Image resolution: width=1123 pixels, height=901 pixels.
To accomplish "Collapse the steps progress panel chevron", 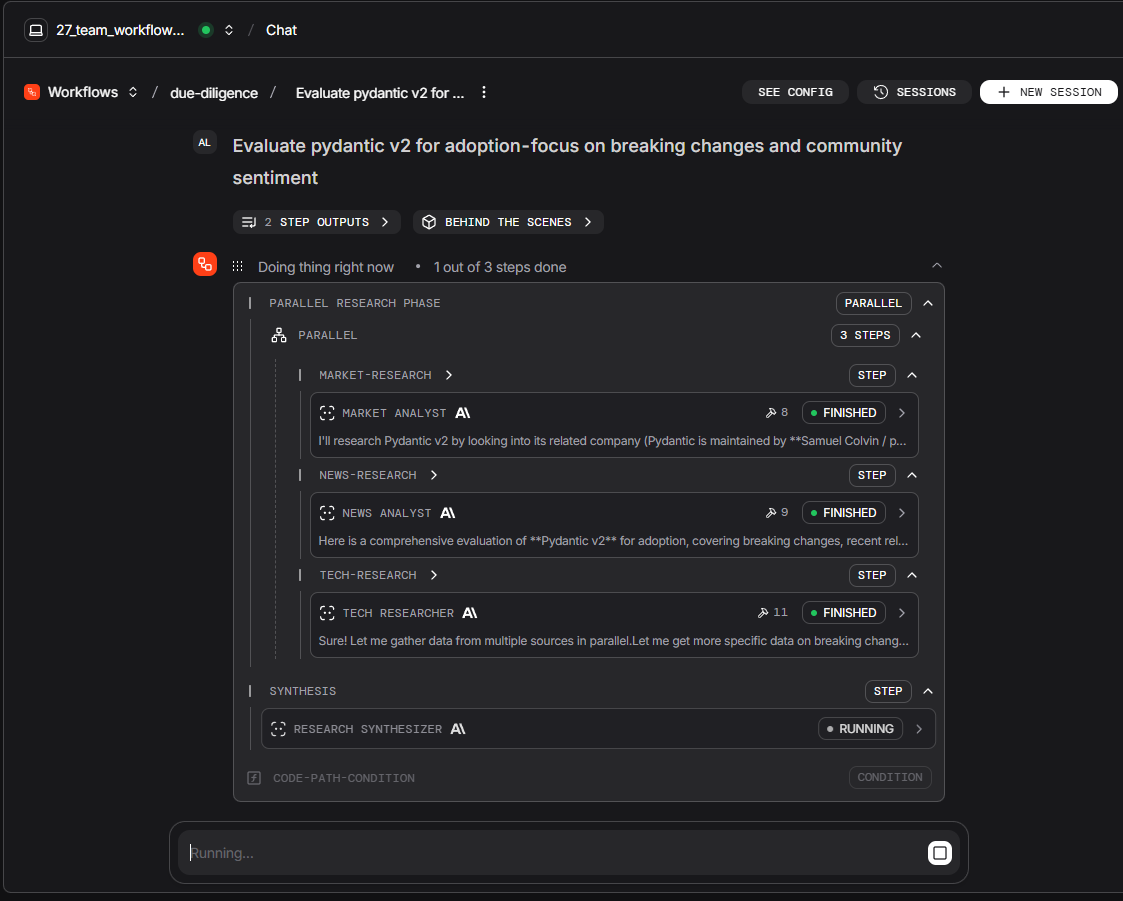I will pyautogui.click(x=937, y=266).
